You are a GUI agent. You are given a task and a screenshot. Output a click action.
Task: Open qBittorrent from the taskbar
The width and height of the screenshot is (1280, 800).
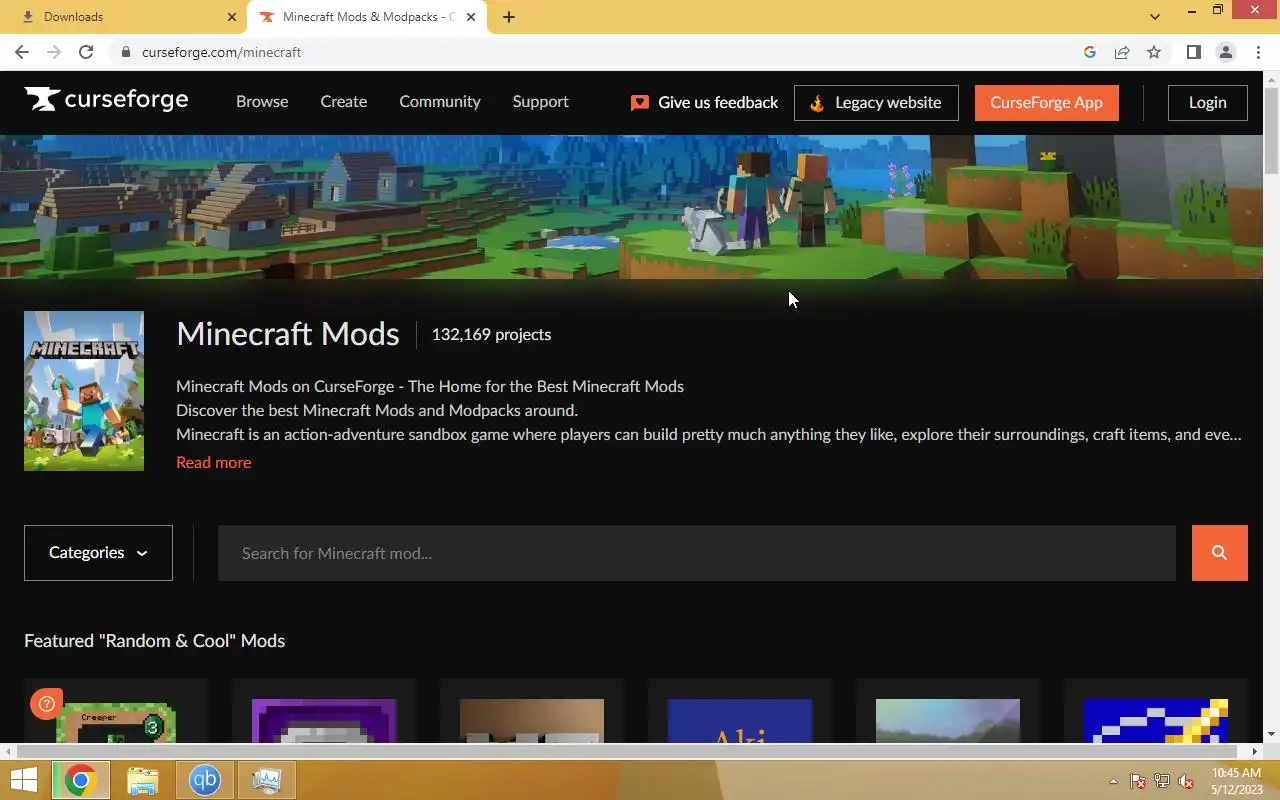click(x=204, y=780)
